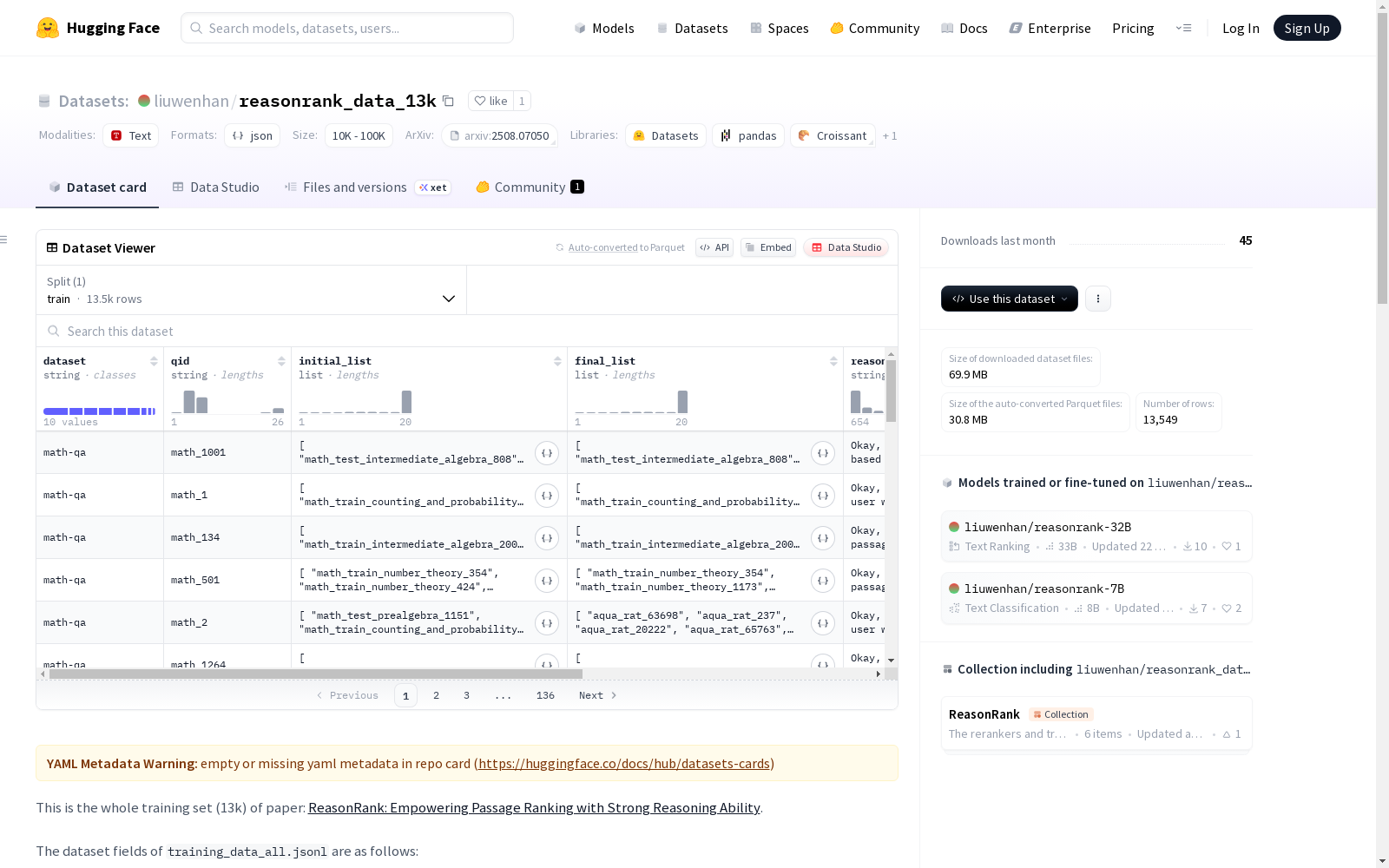Screen dimensions: 1389x868
Task: Jump to page 136 of the dataset
Action: coord(545,695)
